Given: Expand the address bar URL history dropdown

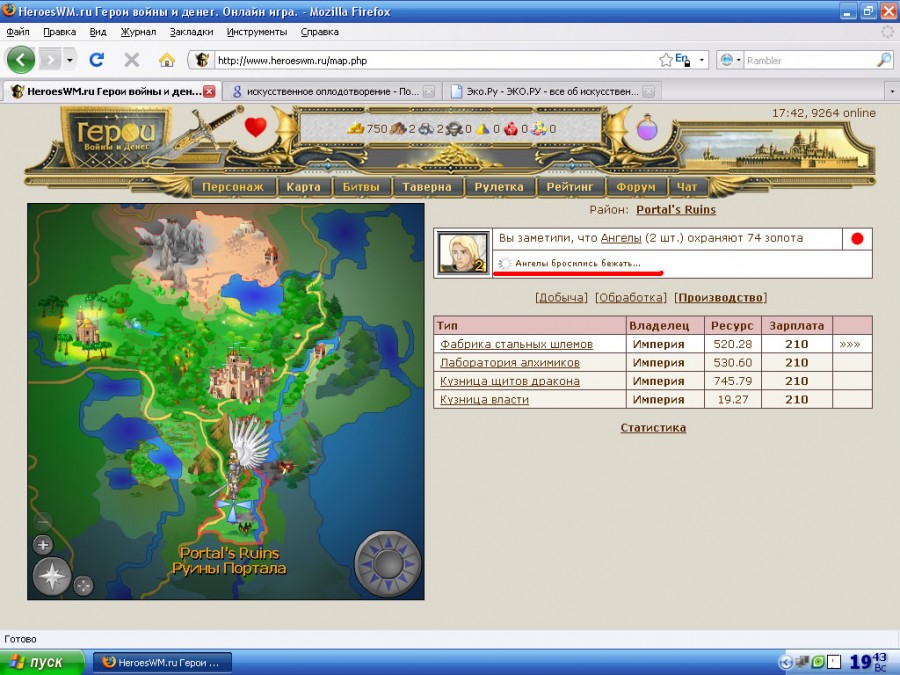Looking at the screenshot, I should 701,60.
